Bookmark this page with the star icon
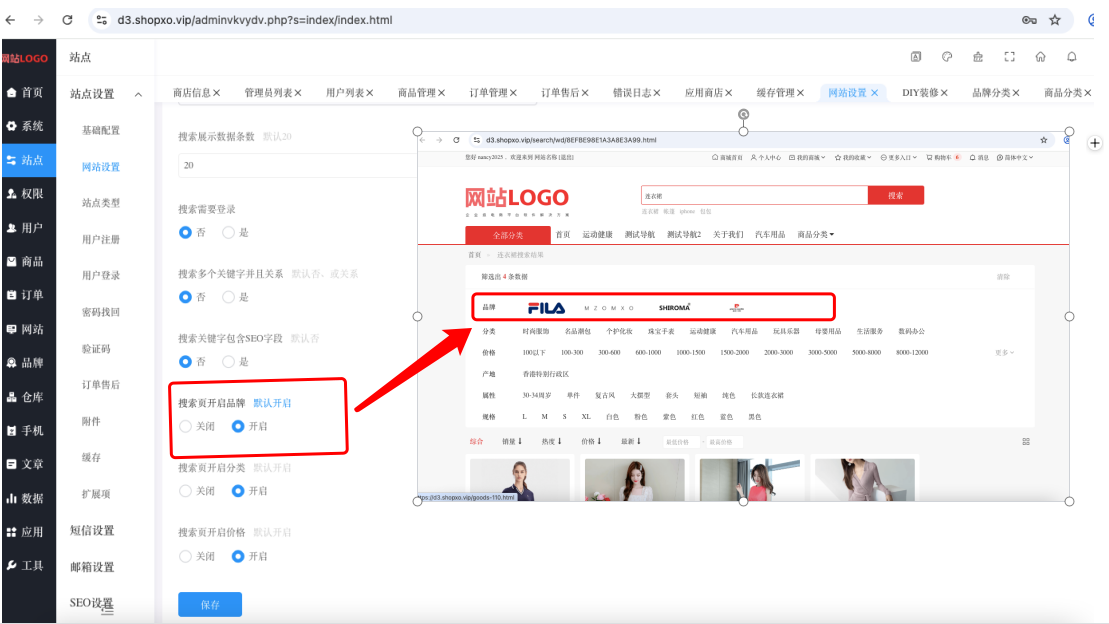1109x624 pixels. 1055,20
